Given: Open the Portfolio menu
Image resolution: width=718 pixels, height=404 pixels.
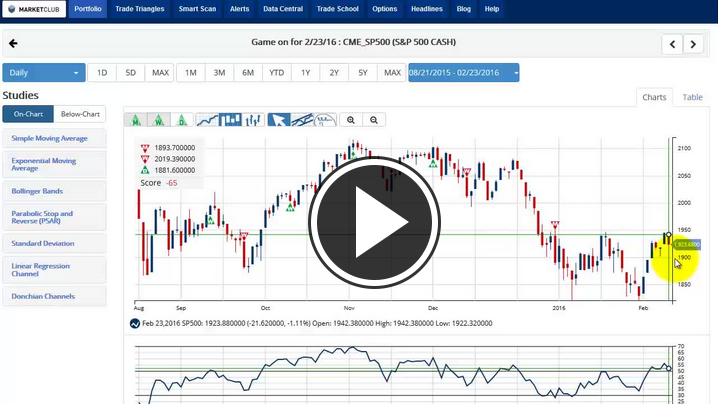Looking at the screenshot, I should [87, 9].
